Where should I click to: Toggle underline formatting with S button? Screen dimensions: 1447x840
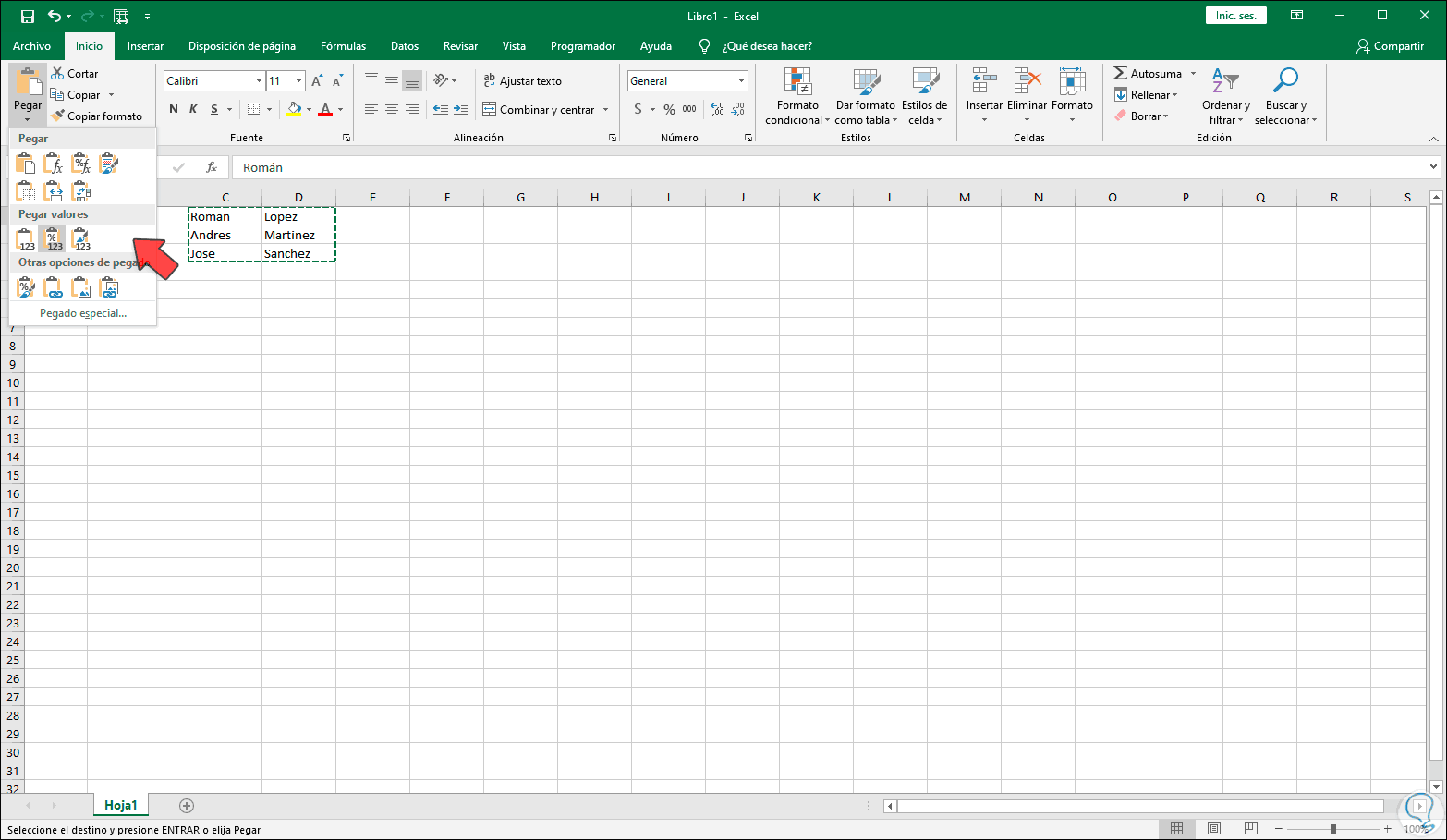[x=214, y=108]
